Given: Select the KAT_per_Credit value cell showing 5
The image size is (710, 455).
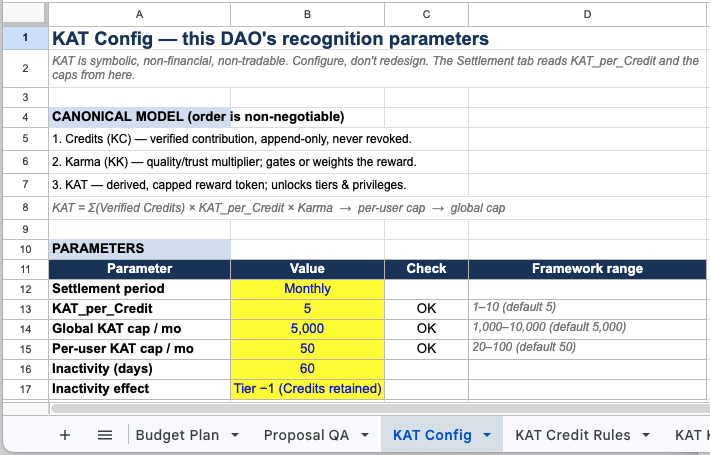Looking at the screenshot, I should pos(307,309).
